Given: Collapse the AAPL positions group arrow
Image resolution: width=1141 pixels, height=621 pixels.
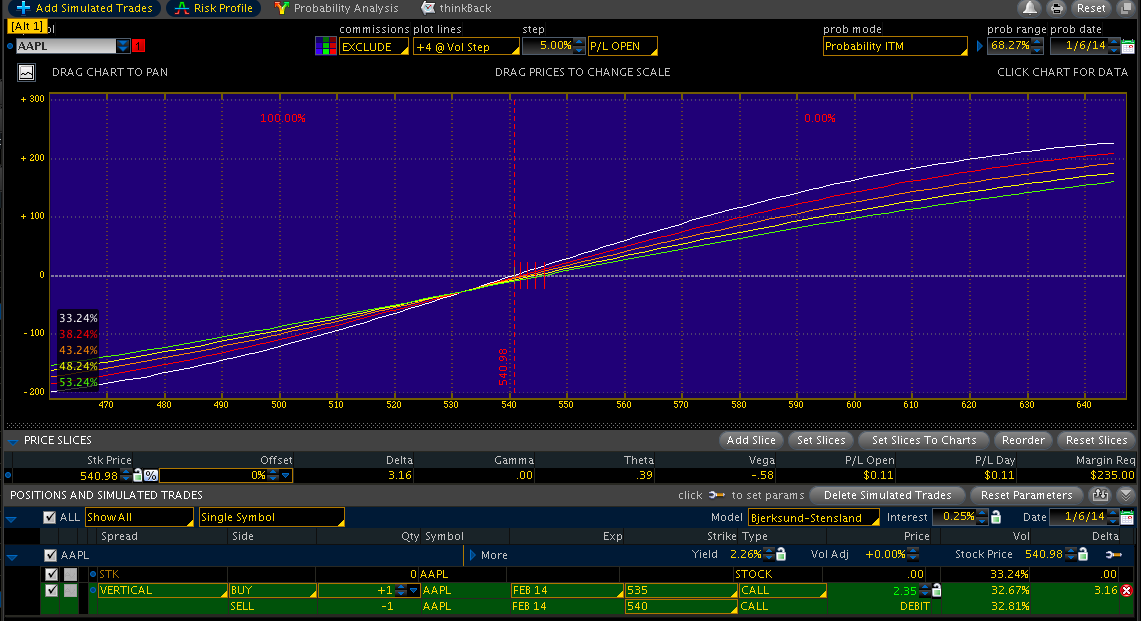Looking at the screenshot, I should [x=12, y=557].
